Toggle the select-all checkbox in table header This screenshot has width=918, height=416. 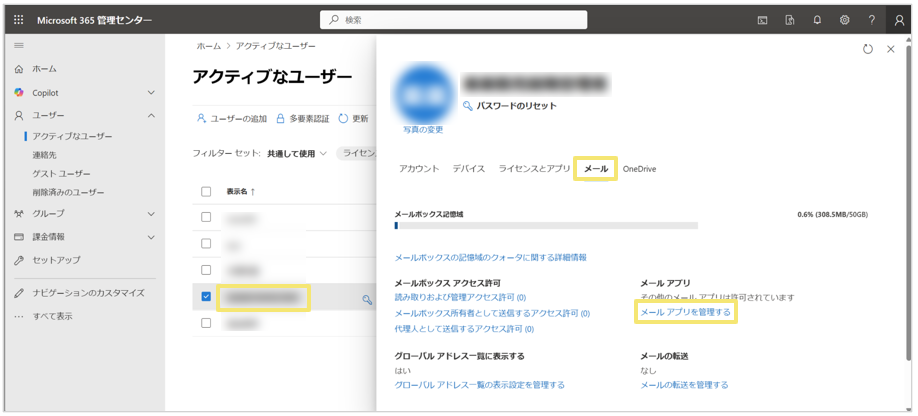(206, 191)
